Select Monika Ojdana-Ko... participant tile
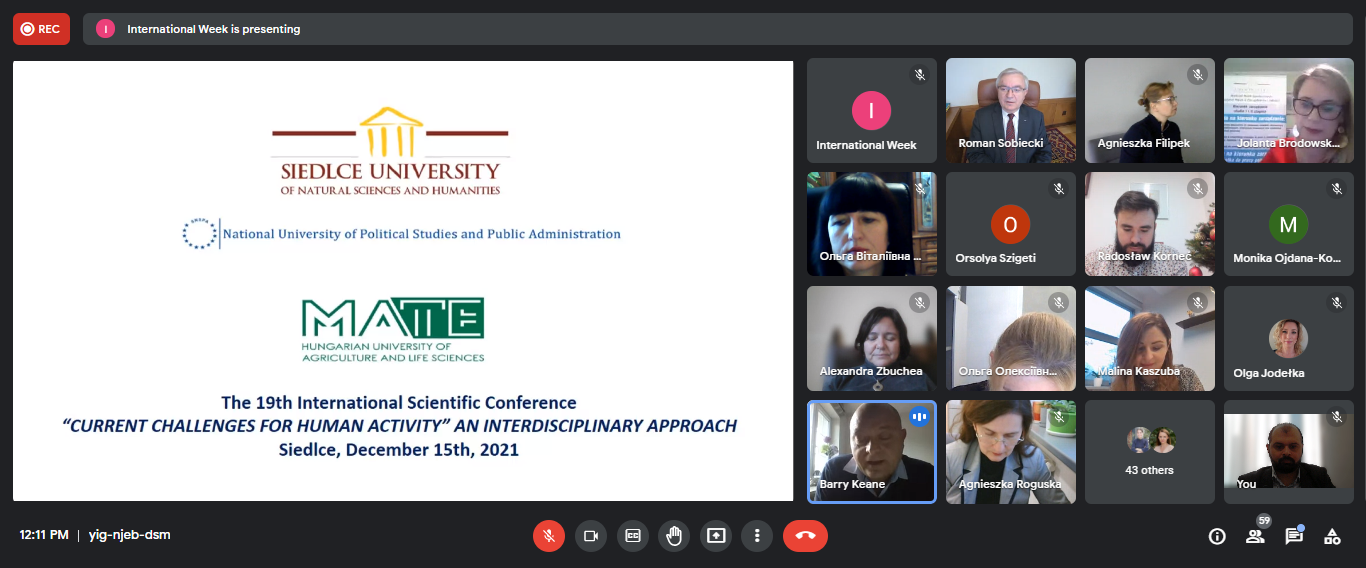 pyautogui.click(x=1289, y=224)
